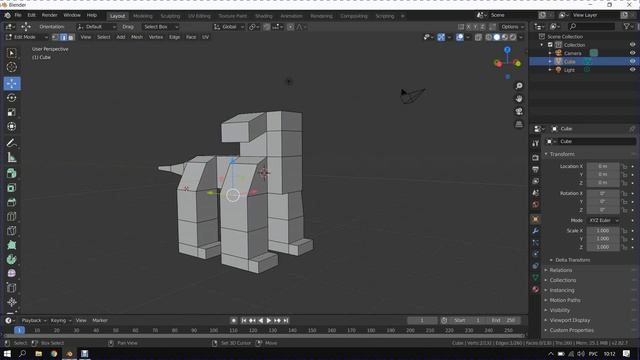
Task: Select the Spin tool
Action: click(11, 259)
